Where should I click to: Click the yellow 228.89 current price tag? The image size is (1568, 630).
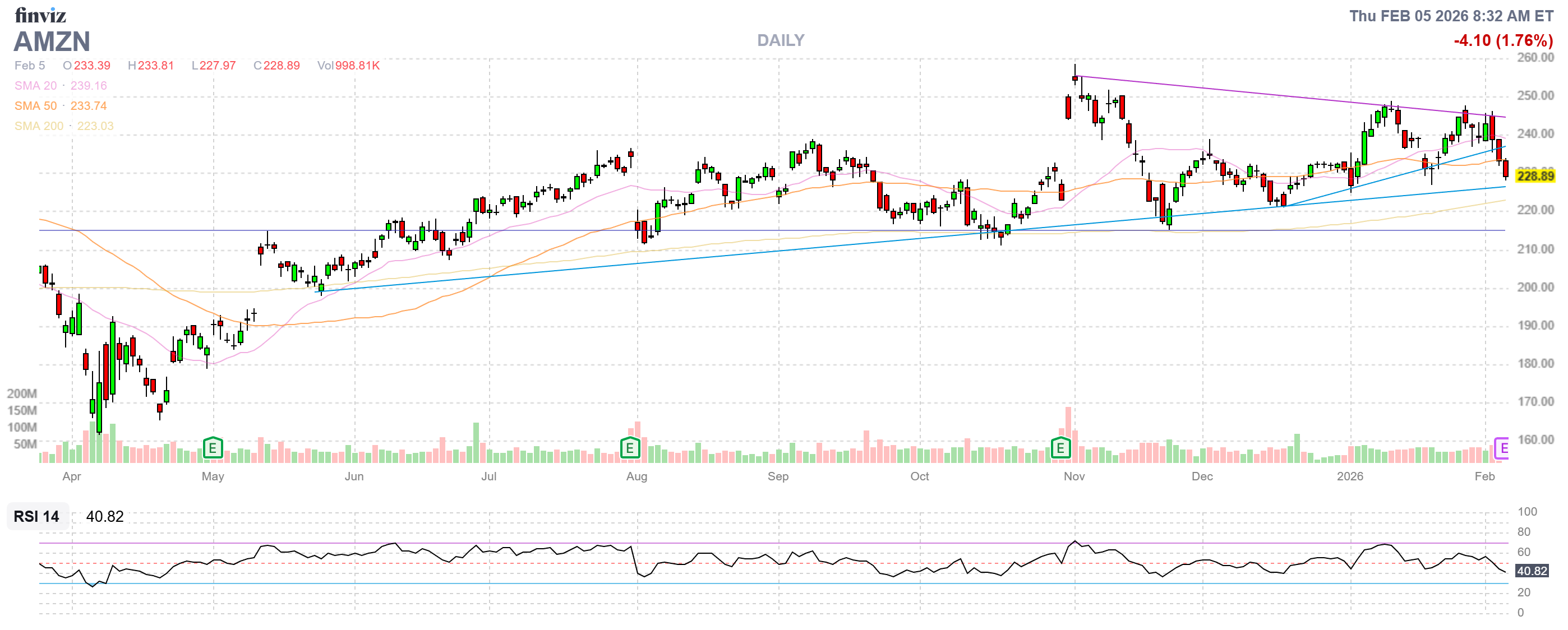pos(1534,177)
